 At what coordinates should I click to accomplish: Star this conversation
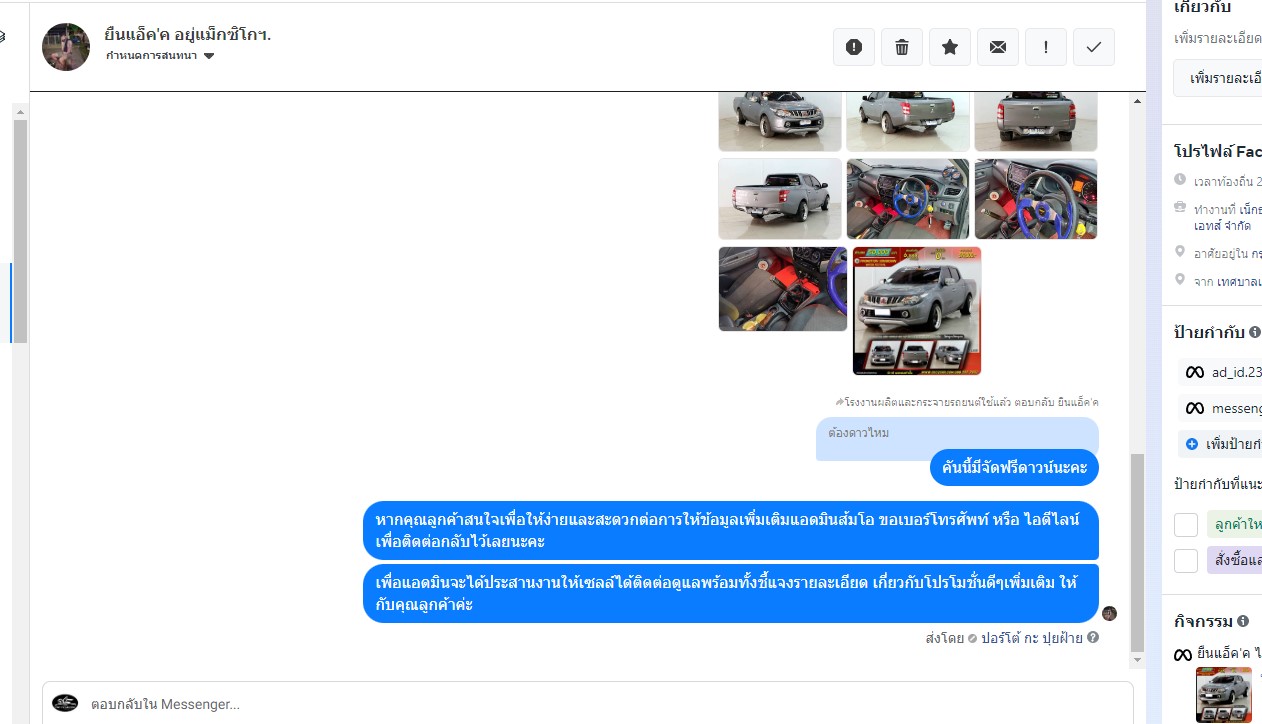click(950, 47)
